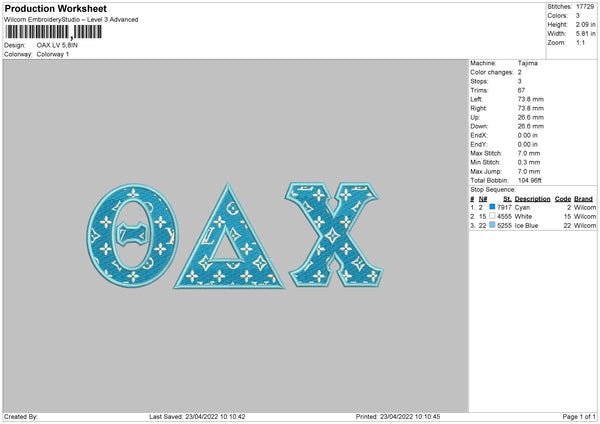Click the 'Page 1 of 1' footer text
The width and height of the screenshot is (600, 424).
[579, 416]
